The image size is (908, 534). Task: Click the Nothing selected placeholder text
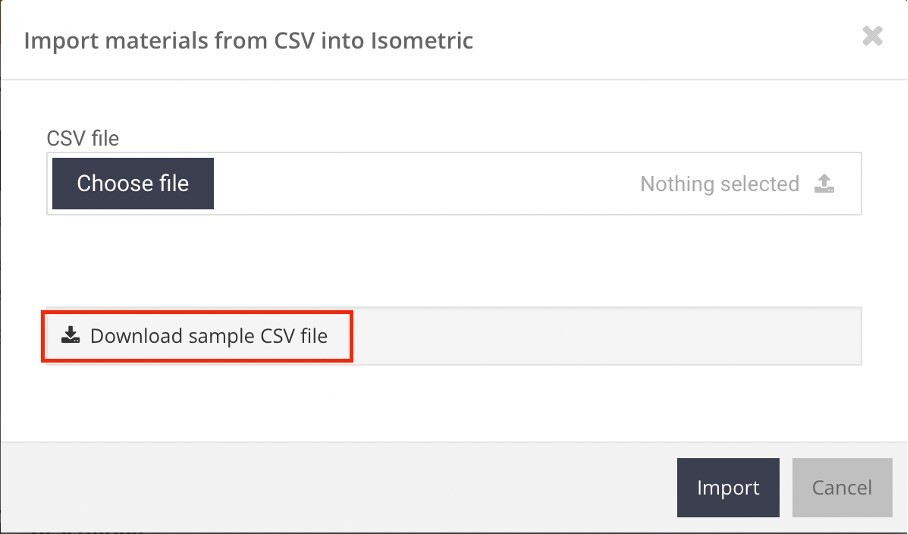[720, 184]
